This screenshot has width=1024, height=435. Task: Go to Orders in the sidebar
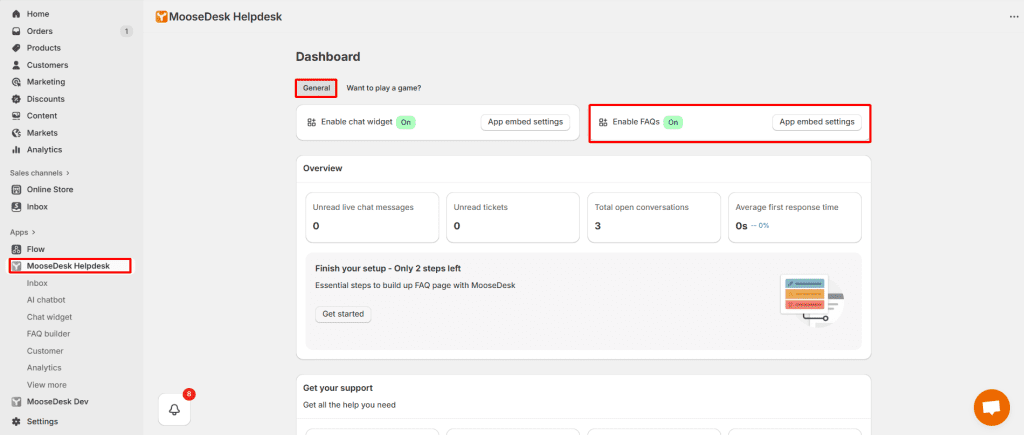point(40,31)
